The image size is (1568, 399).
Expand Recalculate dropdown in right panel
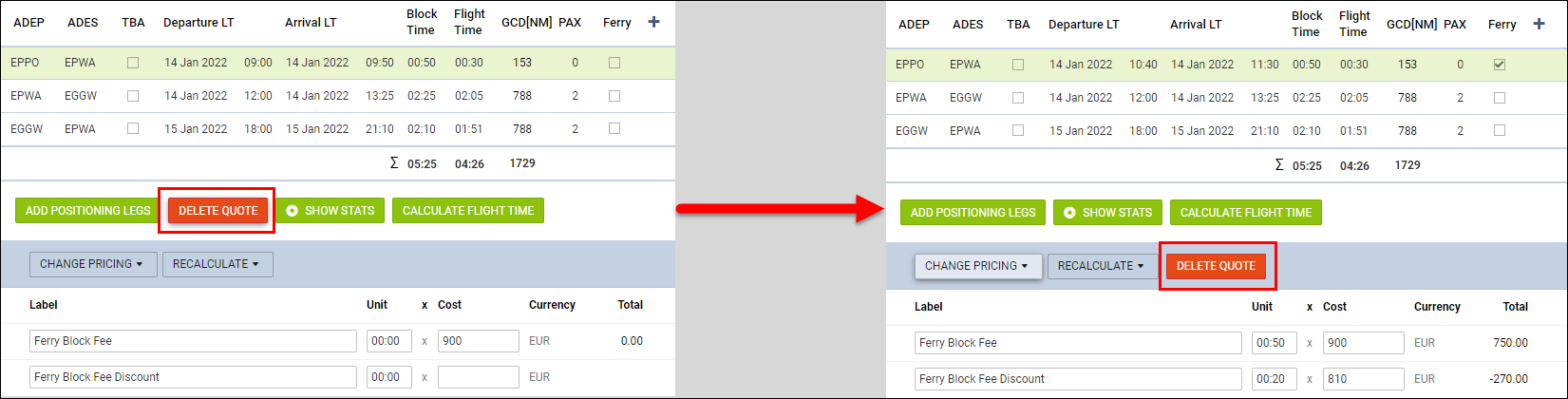click(x=1103, y=266)
